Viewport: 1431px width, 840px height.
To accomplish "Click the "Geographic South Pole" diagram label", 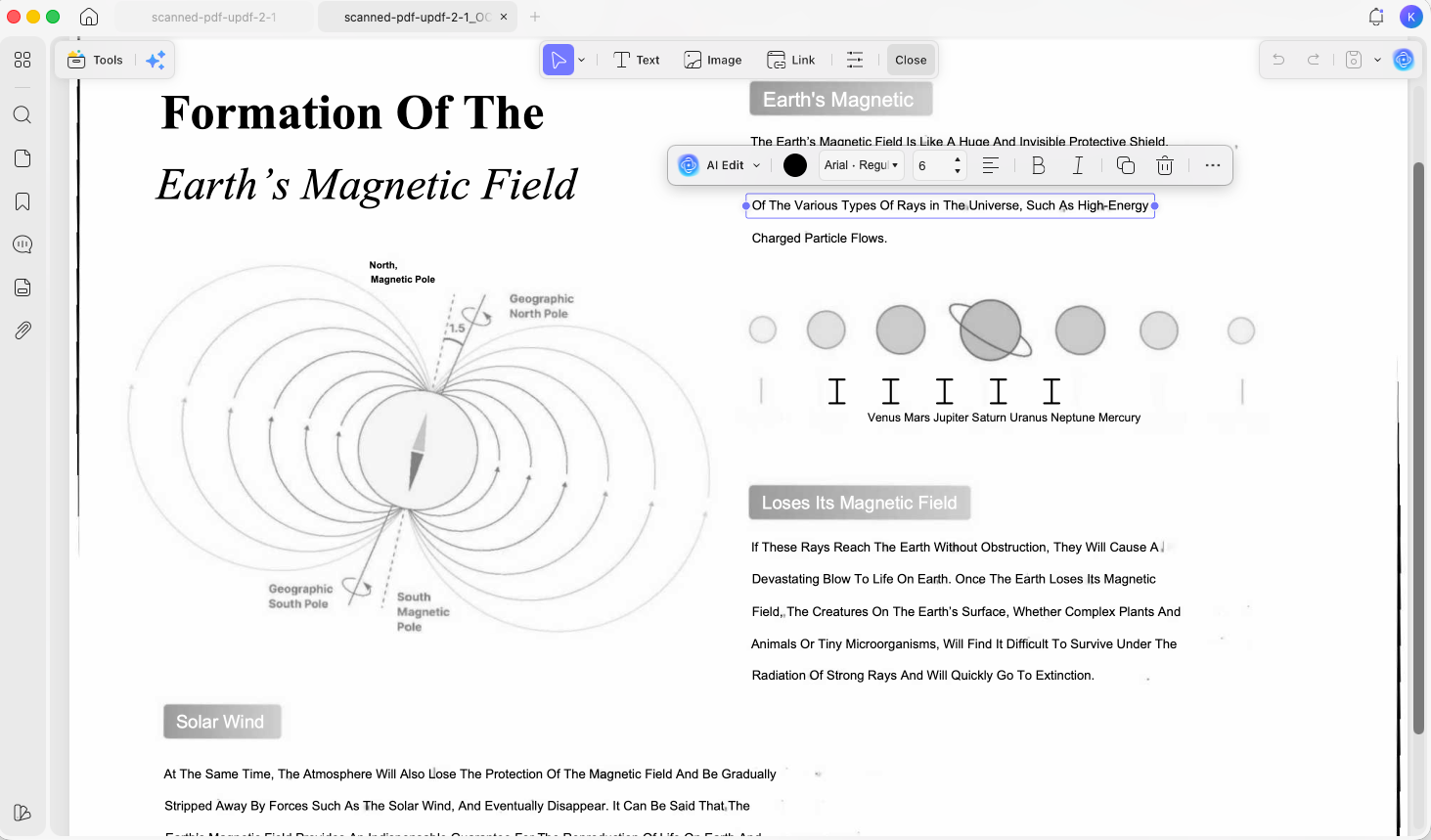I will (300, 597).
